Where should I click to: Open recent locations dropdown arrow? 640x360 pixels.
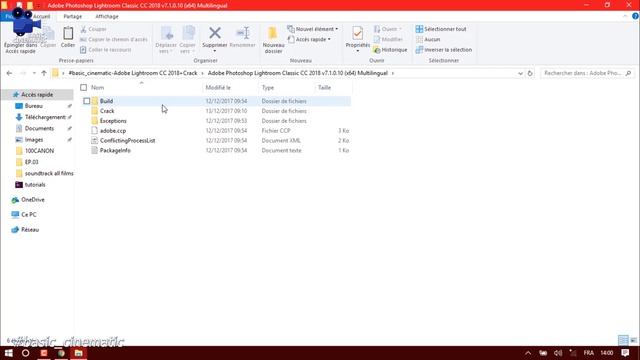coord(34,73)
